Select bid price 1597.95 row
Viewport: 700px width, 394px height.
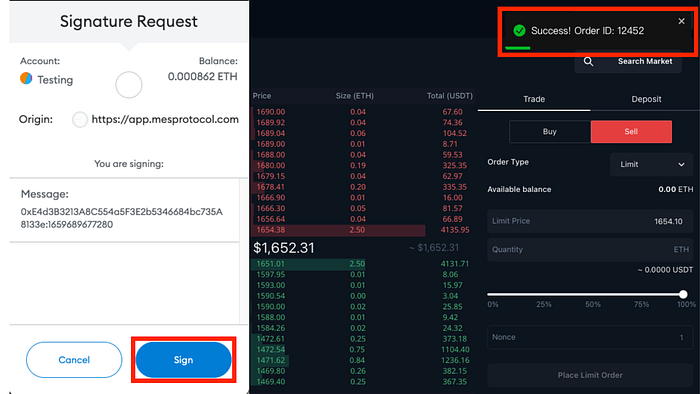(362, 274)
